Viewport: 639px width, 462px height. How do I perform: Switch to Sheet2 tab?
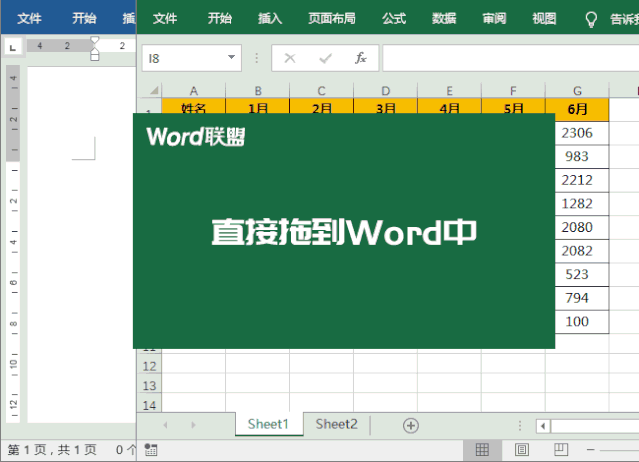336,424
